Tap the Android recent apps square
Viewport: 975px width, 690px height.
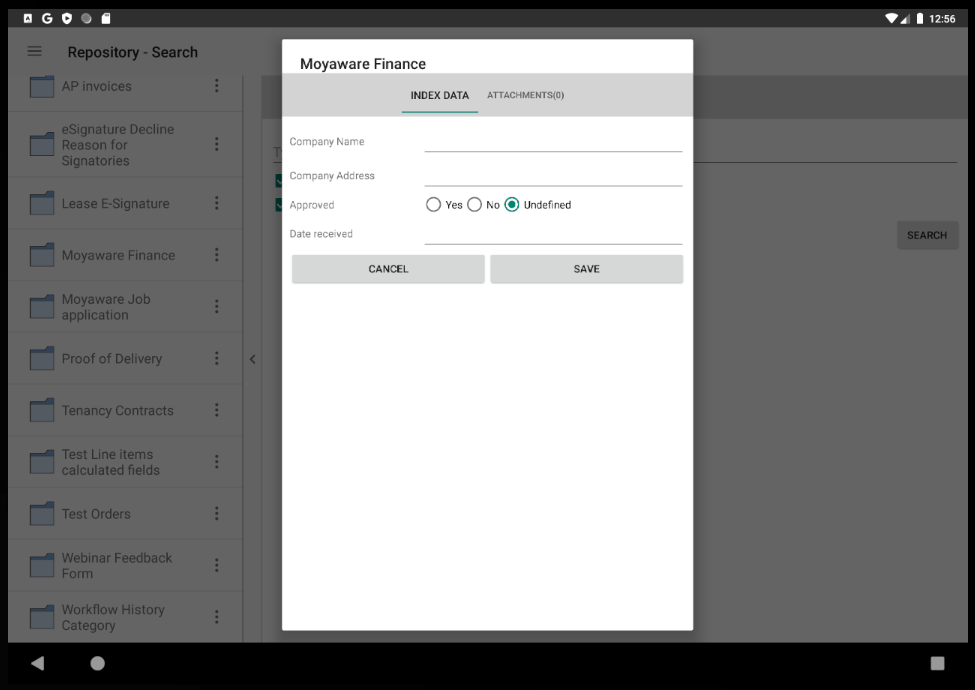point(937,663)
